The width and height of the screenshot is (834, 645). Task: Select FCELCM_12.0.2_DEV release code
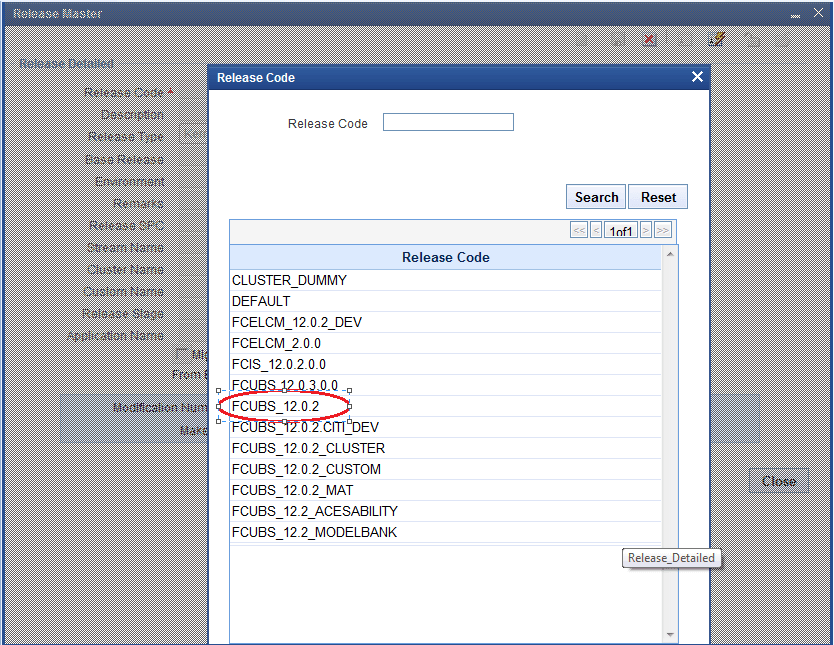pos(446,322)
